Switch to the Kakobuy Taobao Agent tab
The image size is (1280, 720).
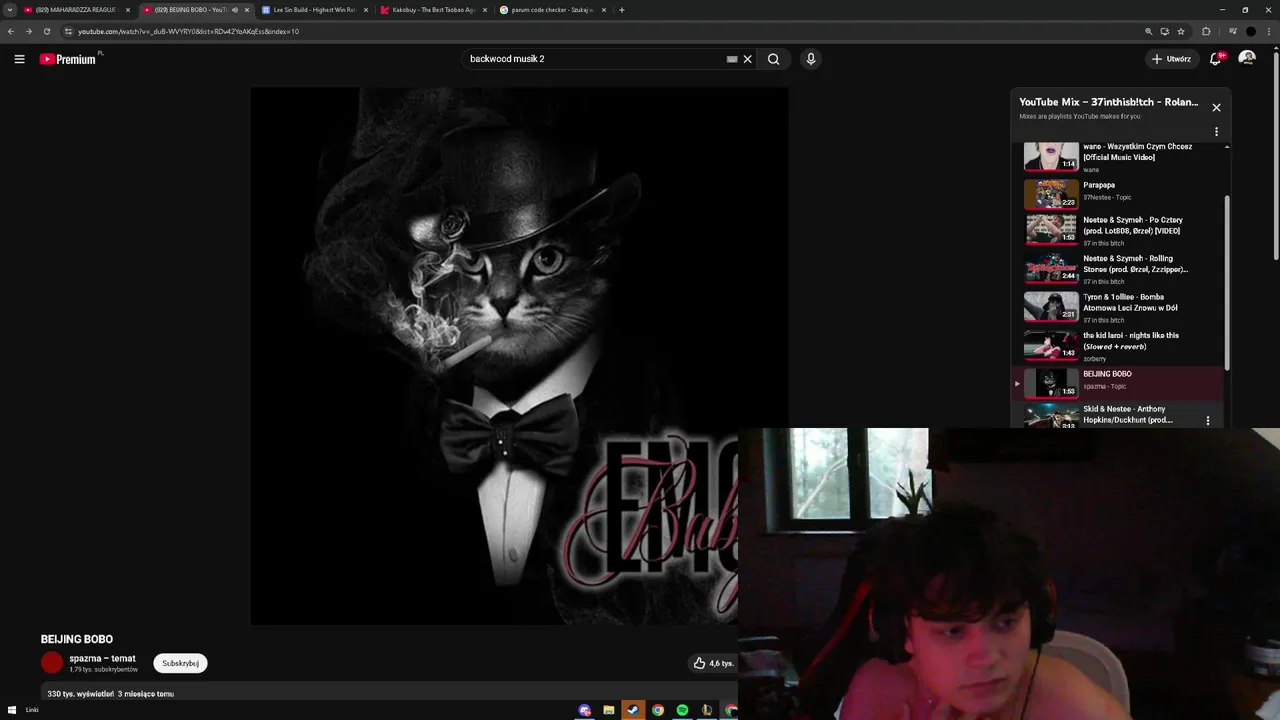coord(434,10)
